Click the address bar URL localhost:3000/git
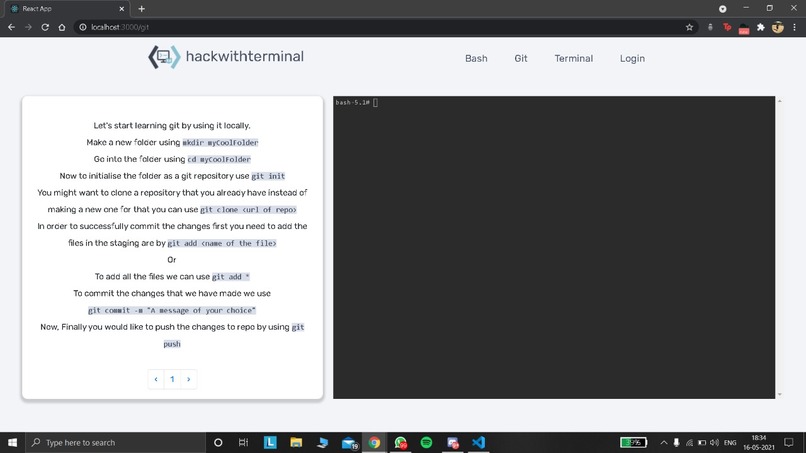Image resolution: width=806 pixels, height=453 pixels. (120, 27)
